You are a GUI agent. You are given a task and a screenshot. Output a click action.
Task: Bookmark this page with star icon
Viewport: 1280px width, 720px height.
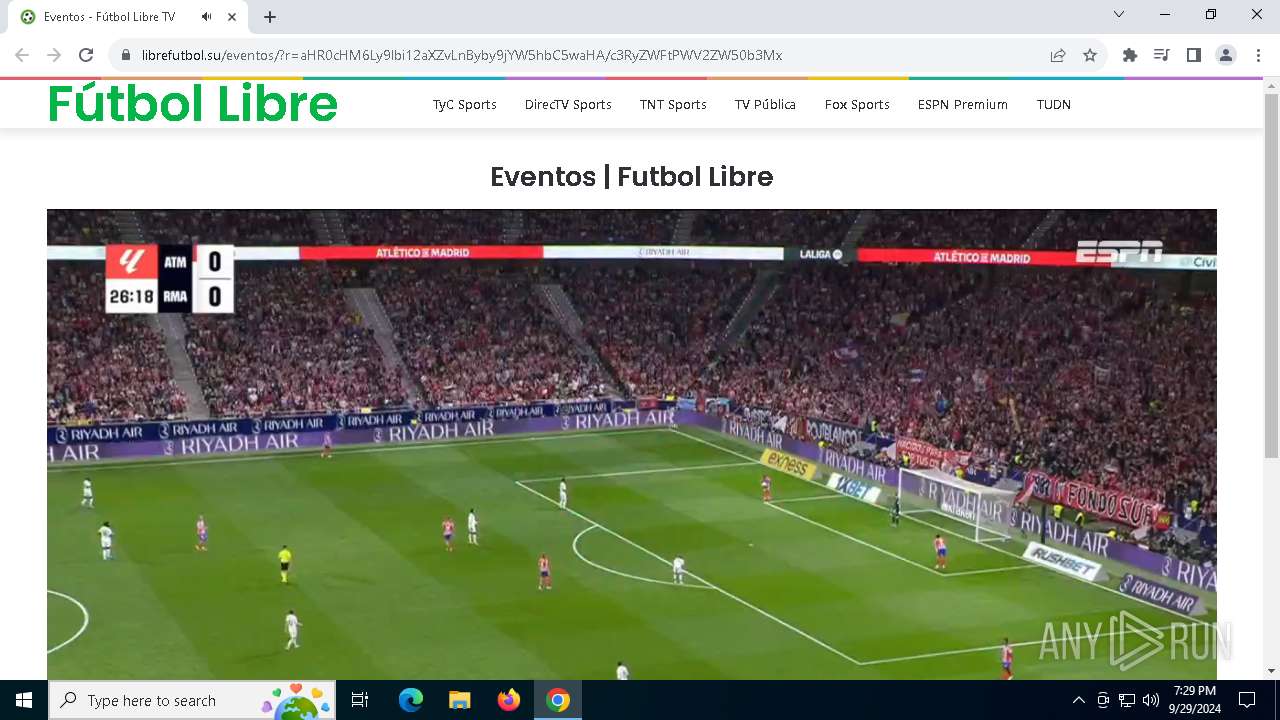pyautogui.click(x=1090, y=55)
